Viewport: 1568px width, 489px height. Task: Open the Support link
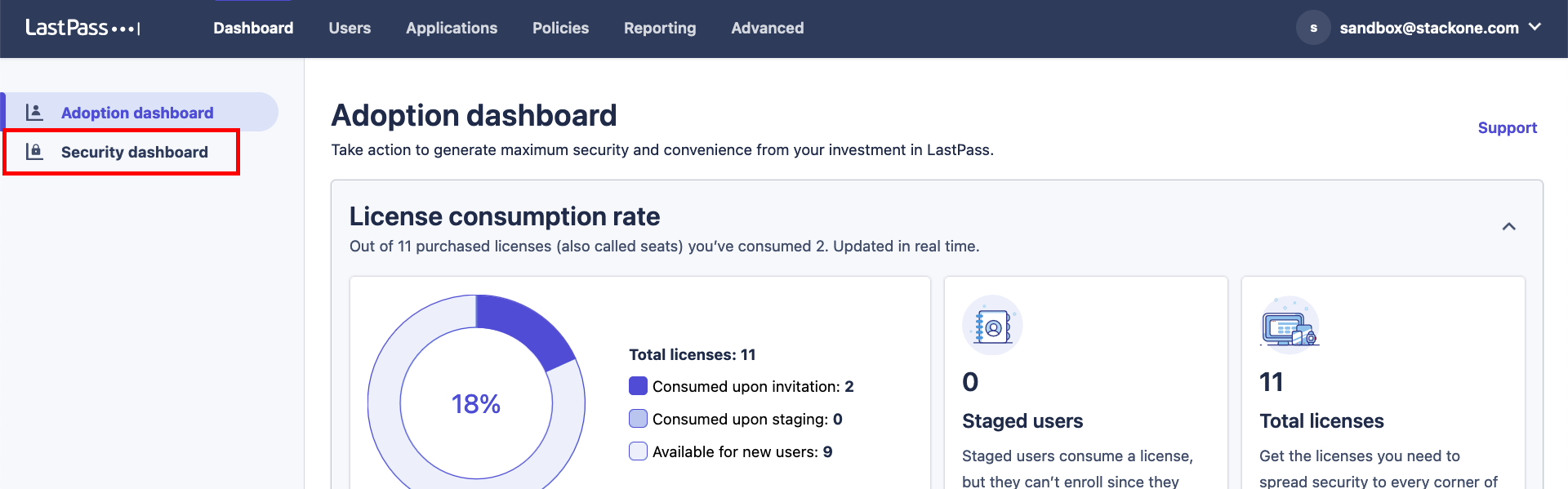tap(1507, 127)
